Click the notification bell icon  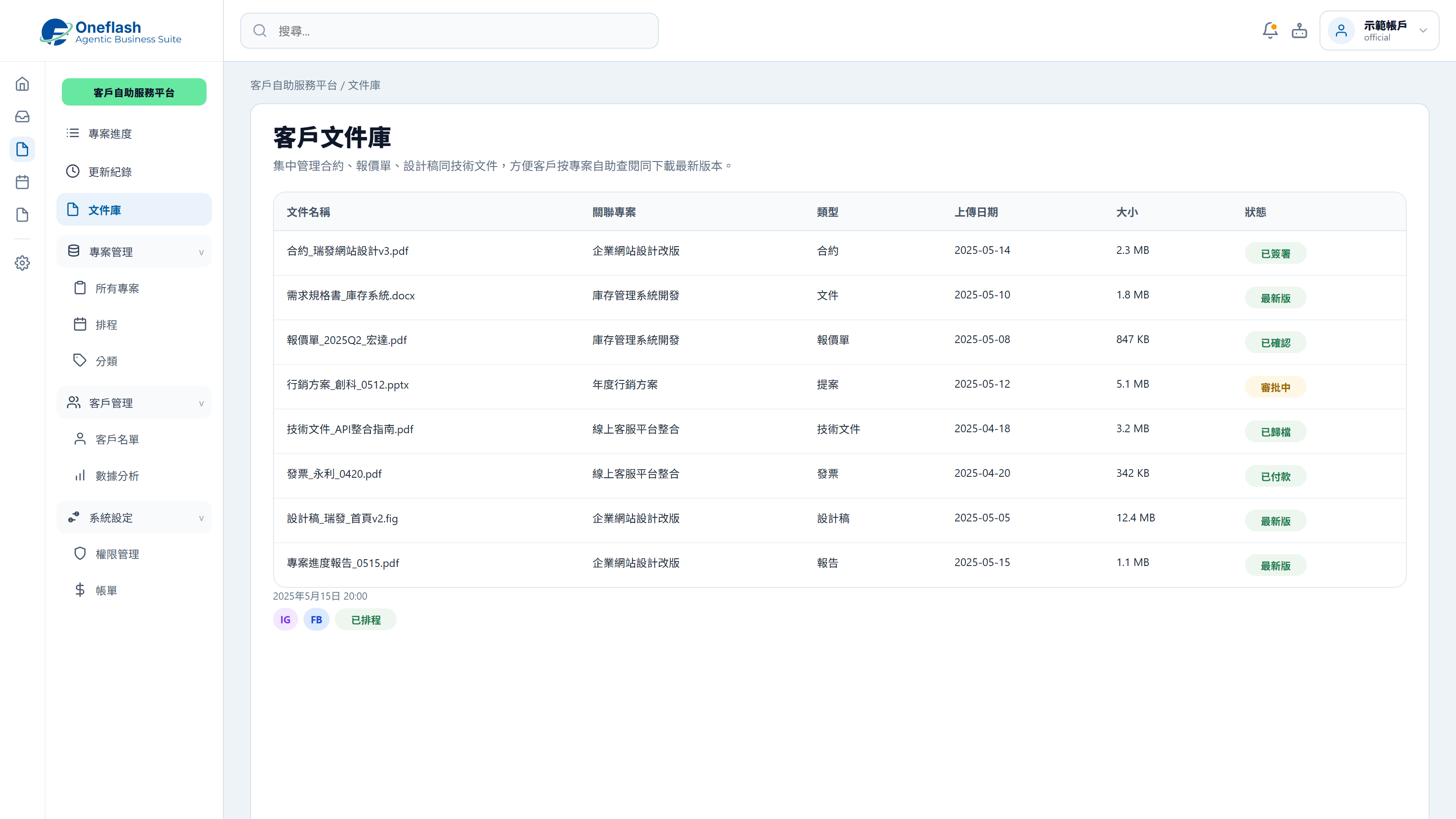tap(1270, 30)
